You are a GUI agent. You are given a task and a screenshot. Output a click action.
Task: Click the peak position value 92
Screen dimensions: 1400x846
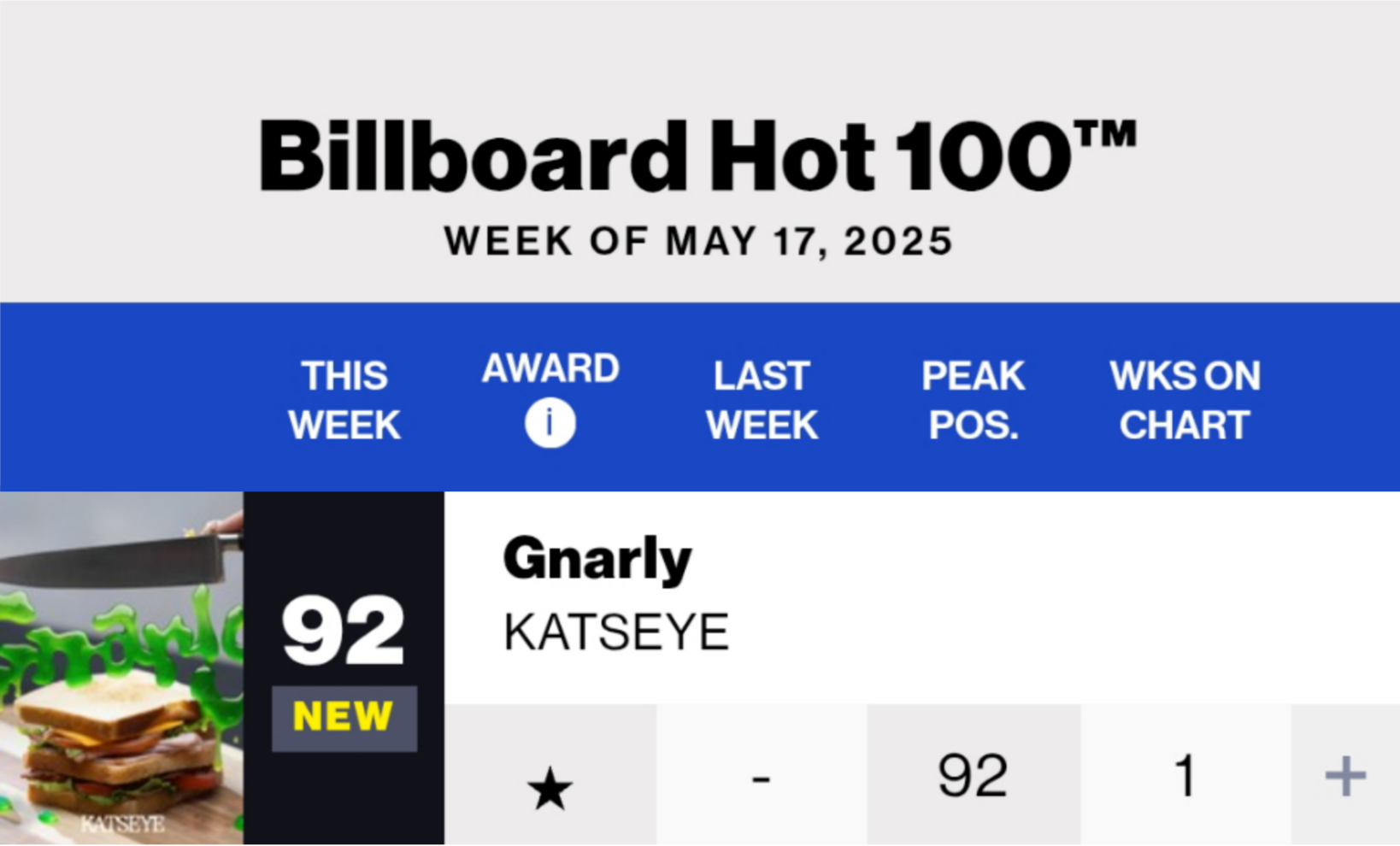(974, 776)
